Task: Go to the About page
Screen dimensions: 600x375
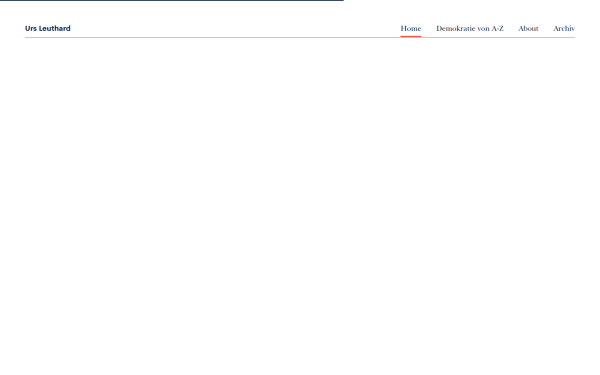Action: point(528,28)
